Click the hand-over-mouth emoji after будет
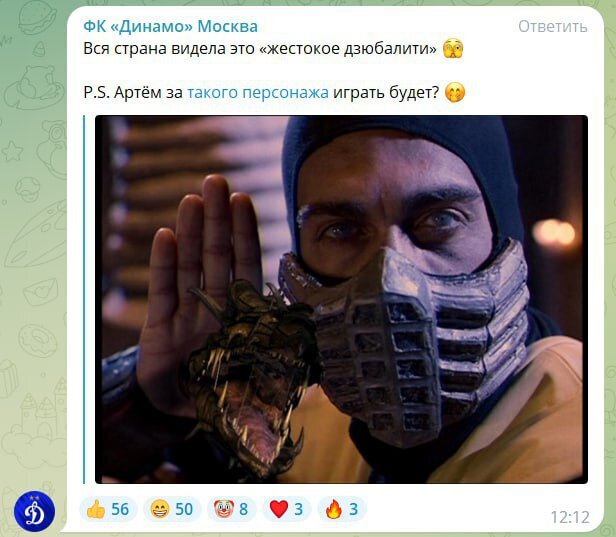This screenshot has height=537, width=616. click(x=455, y=93)
